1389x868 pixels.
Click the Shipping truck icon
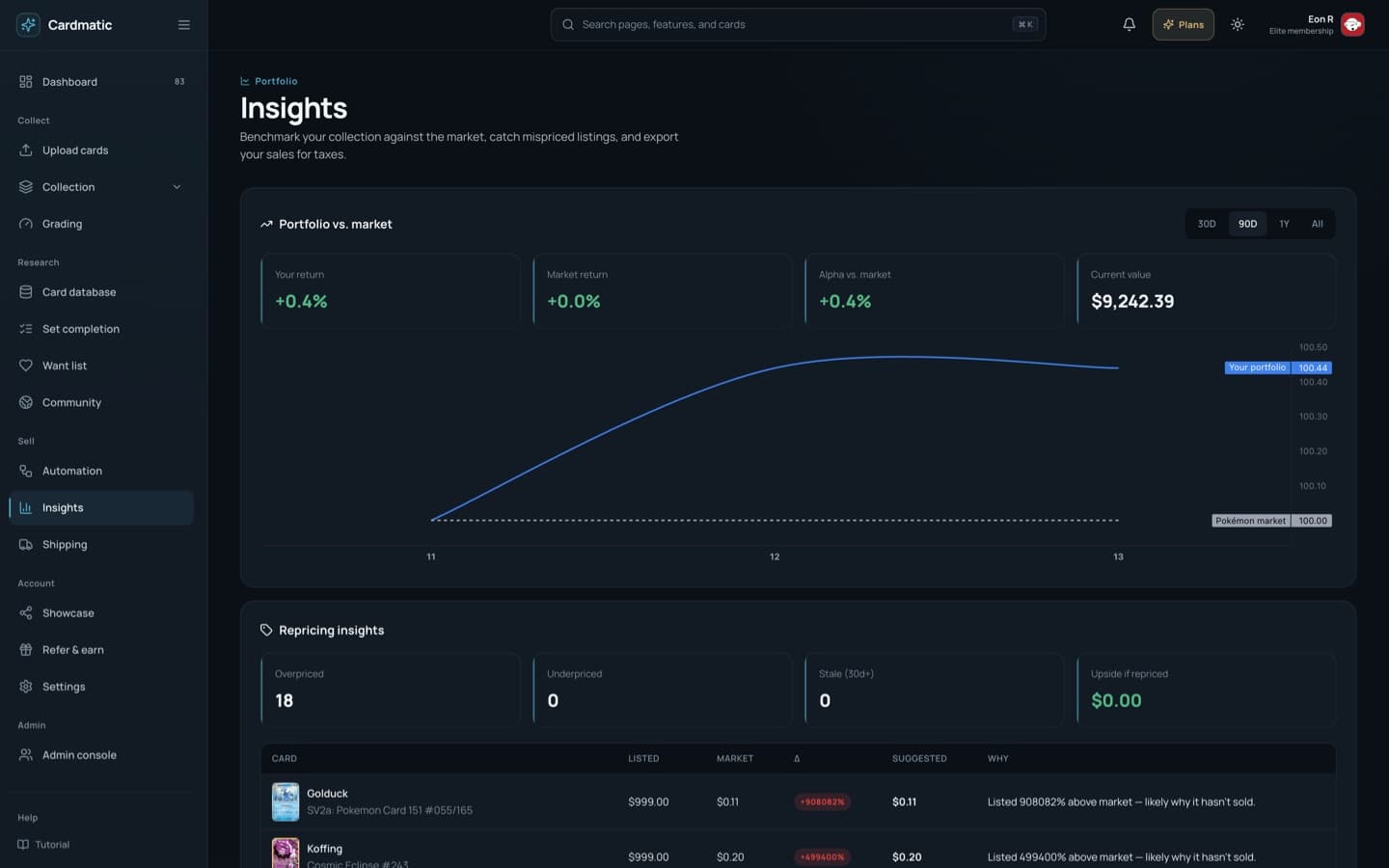pos(26,545)
